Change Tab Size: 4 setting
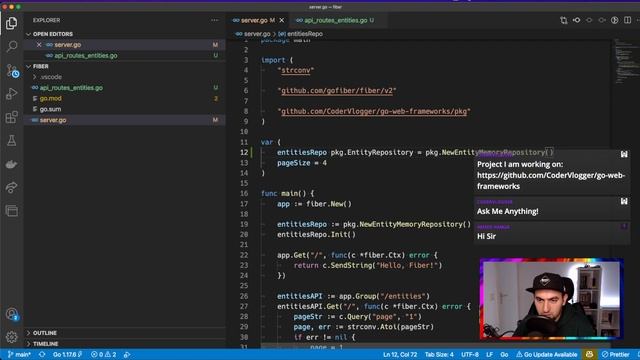The height and width of the screenshot is (360, 640). [x=439, y=354]
